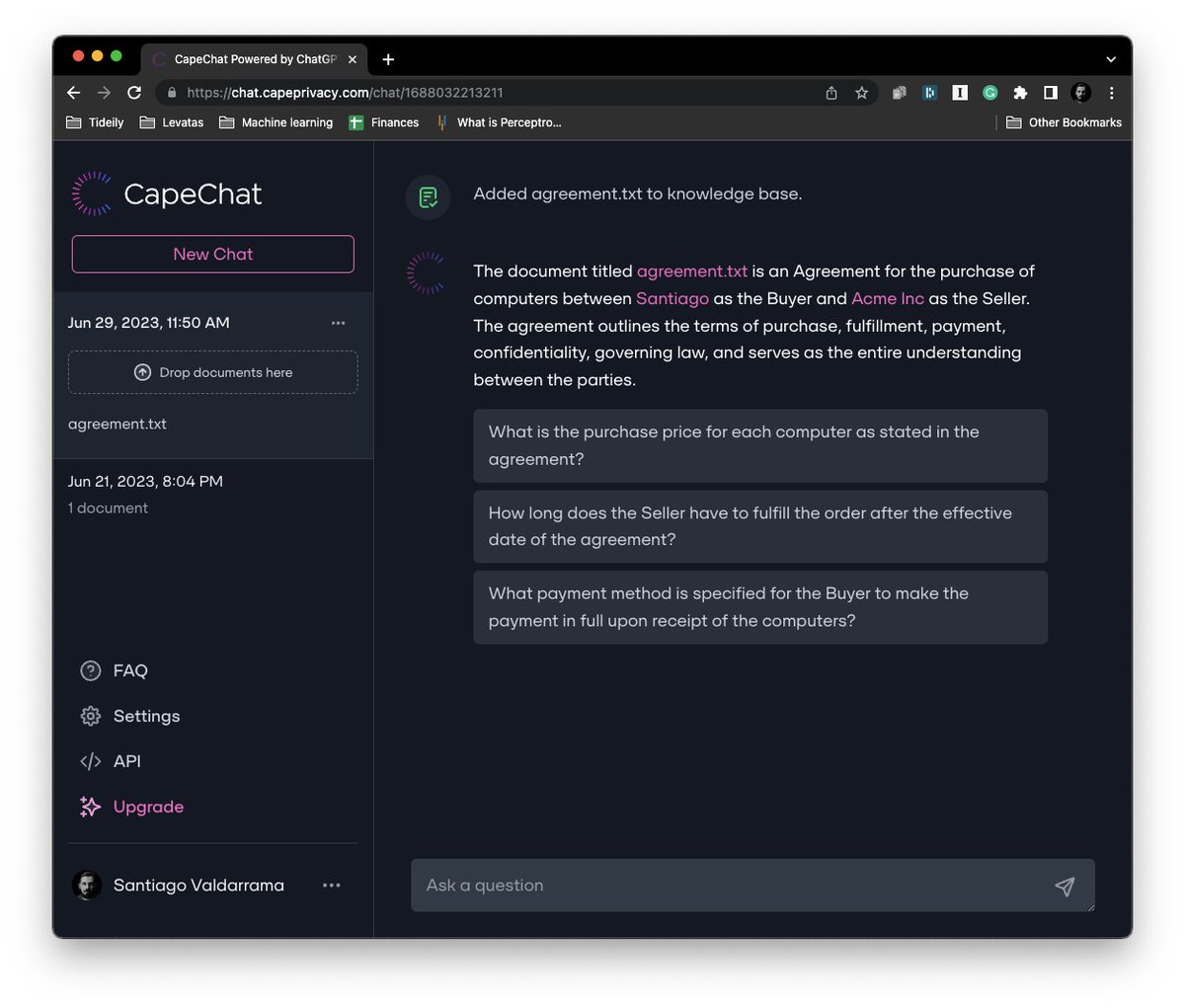This screenshot has height=1008, width=1185.
Task: Click the upload arrow icon
Action: (142, 372)
